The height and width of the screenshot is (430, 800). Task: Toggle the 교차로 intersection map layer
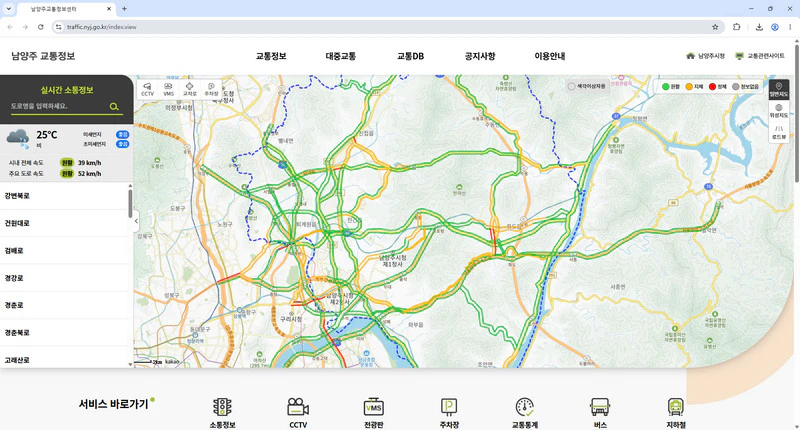click(x=190, y=89)
